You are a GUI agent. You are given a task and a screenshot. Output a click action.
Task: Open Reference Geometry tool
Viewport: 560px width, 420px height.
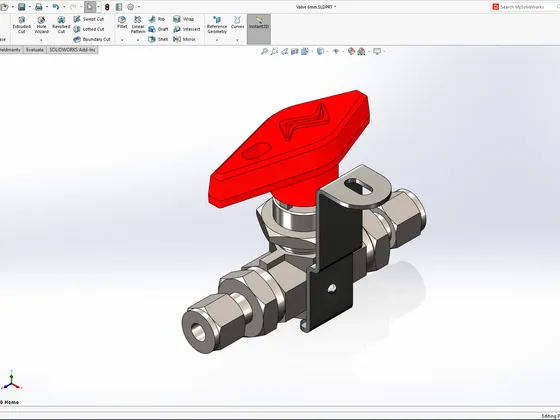coord(217,25)
